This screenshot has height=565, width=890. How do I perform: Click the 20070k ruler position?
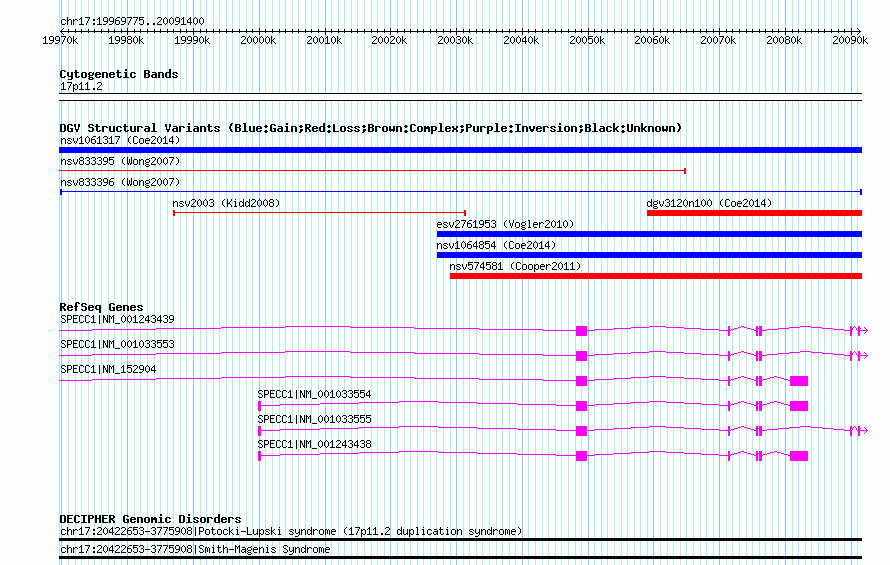718,40
